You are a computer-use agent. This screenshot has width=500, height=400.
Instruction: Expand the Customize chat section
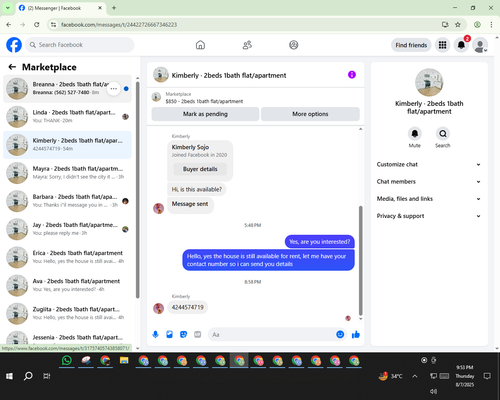click(429, 164)
